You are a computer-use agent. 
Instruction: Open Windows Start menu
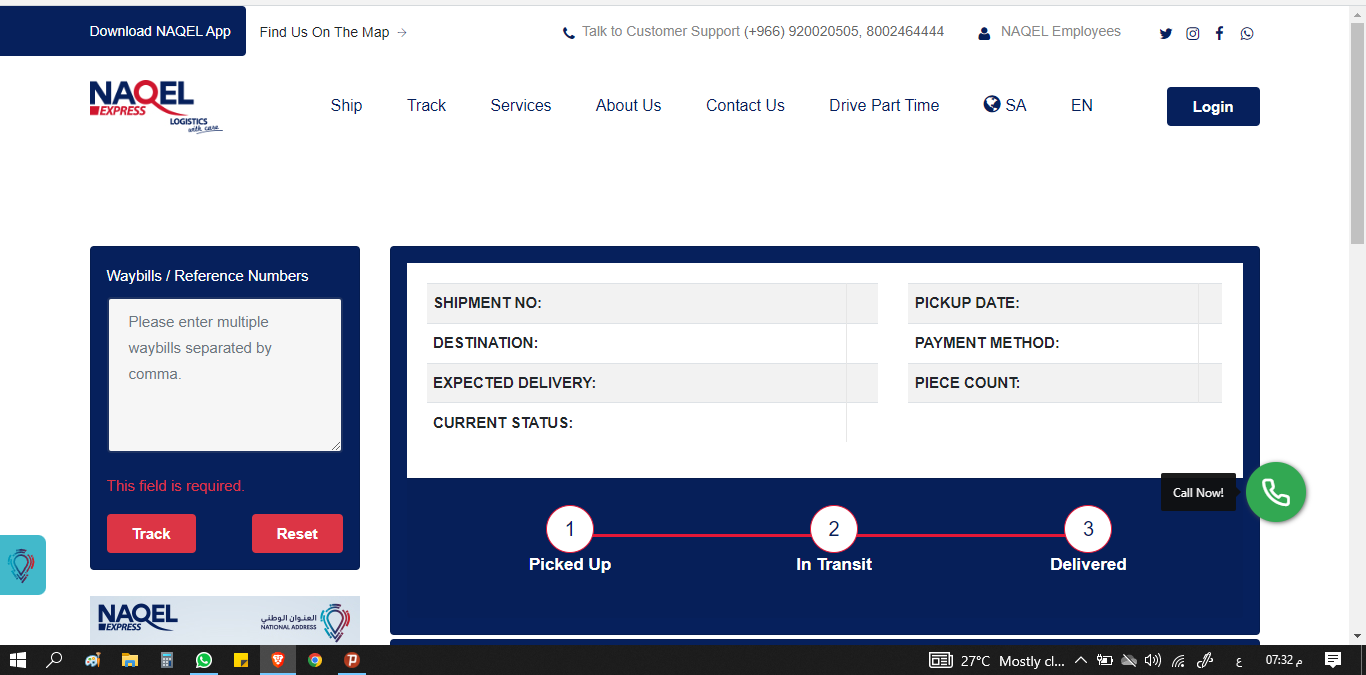coord(17,660)
